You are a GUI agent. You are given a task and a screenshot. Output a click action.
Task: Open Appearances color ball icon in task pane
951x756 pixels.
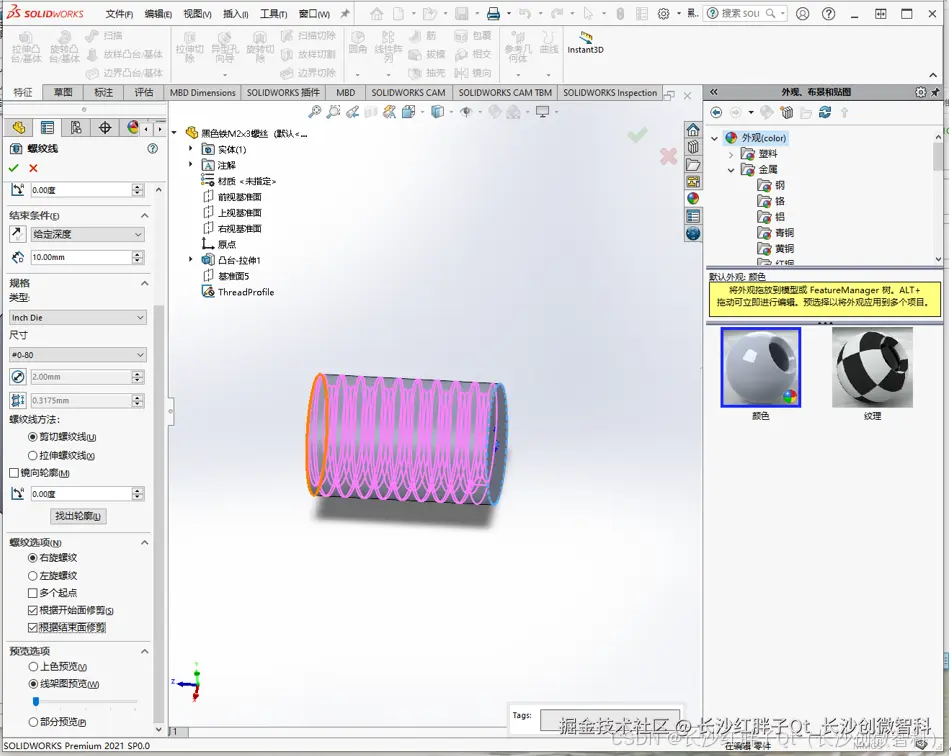pos(693,198)
